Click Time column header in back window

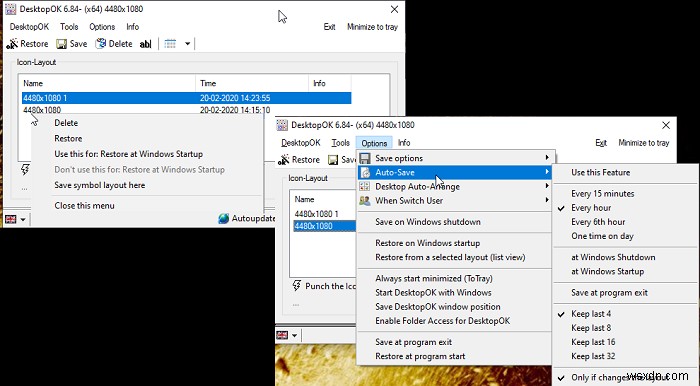coord(252,83)
